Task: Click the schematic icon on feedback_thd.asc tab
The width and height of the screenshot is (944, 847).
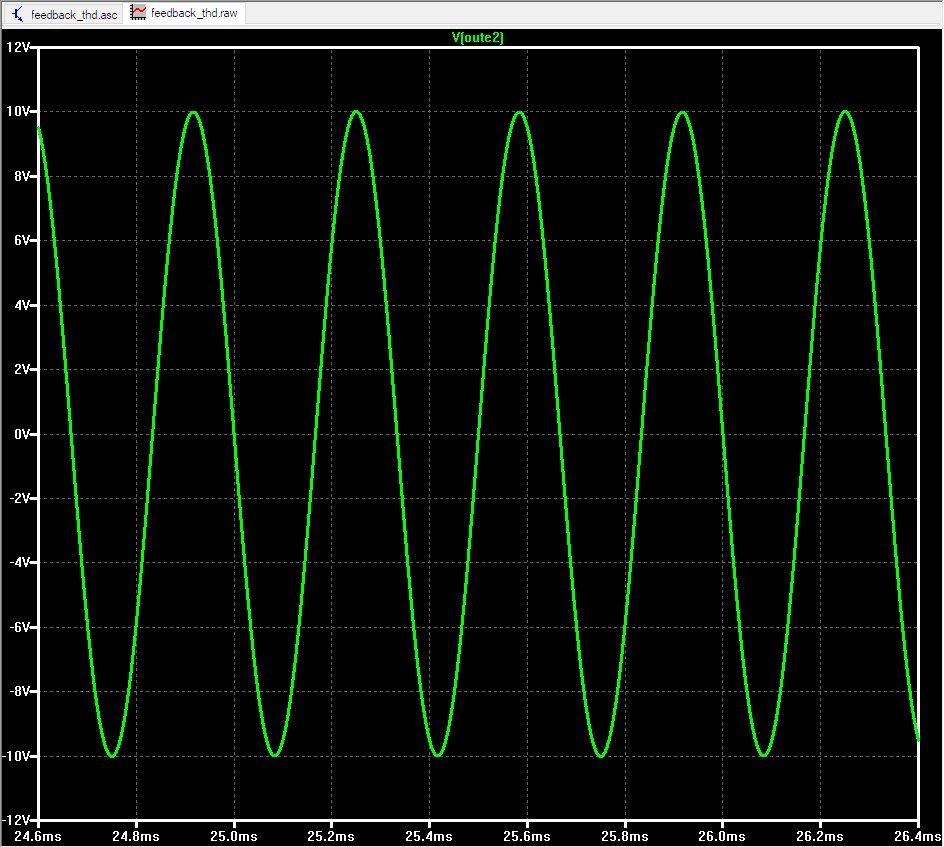Action: click(x=17, y=14)
